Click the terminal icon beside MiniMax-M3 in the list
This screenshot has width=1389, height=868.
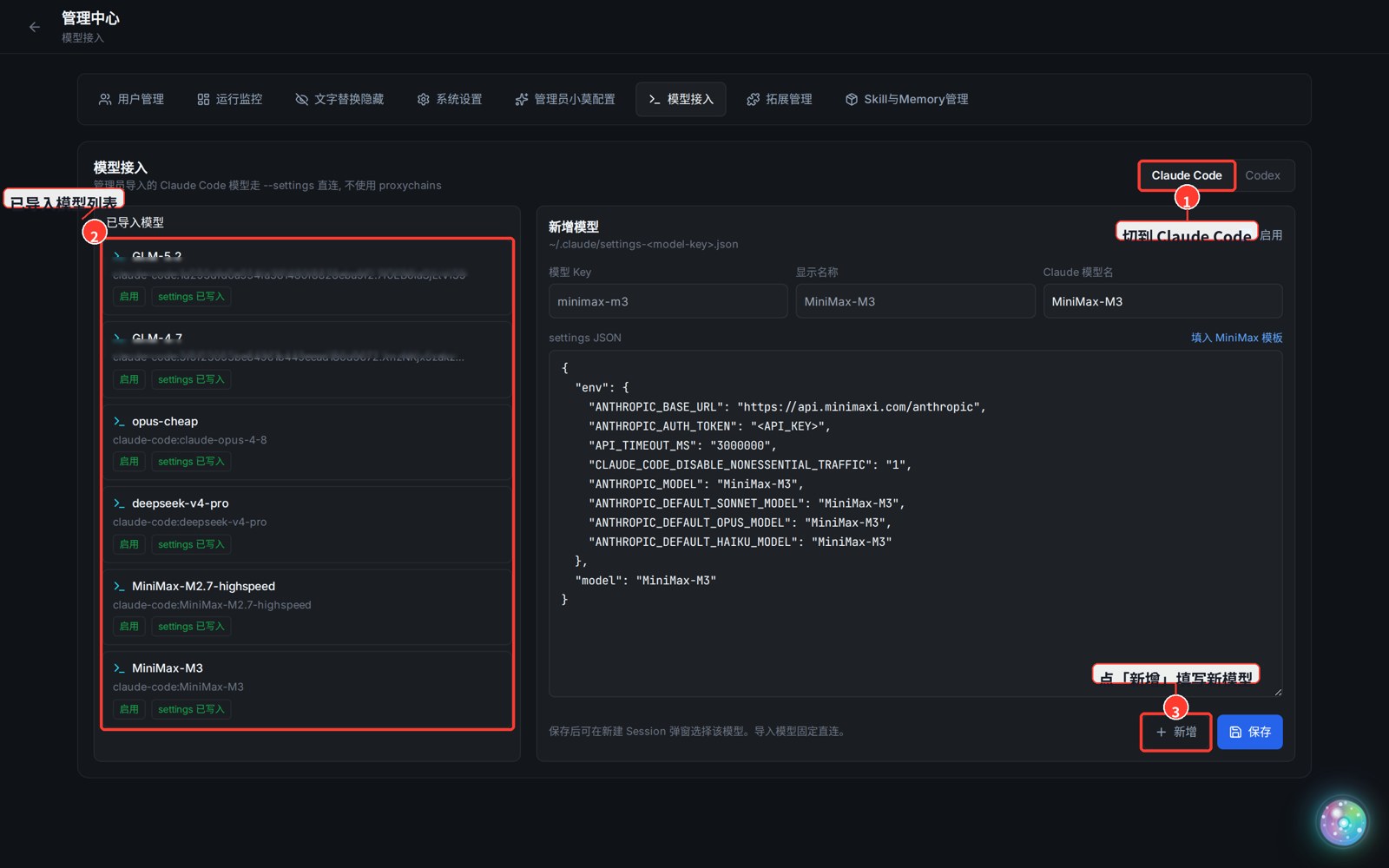pos(119,668)
